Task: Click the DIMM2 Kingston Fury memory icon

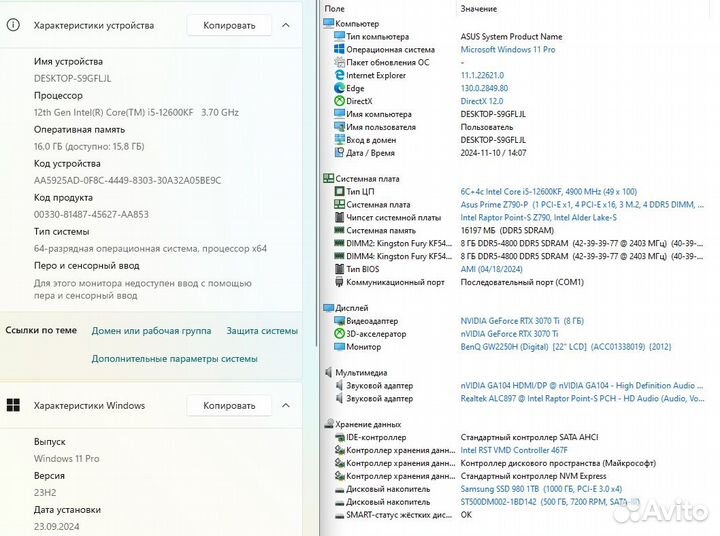Action: tap(339, 243)
